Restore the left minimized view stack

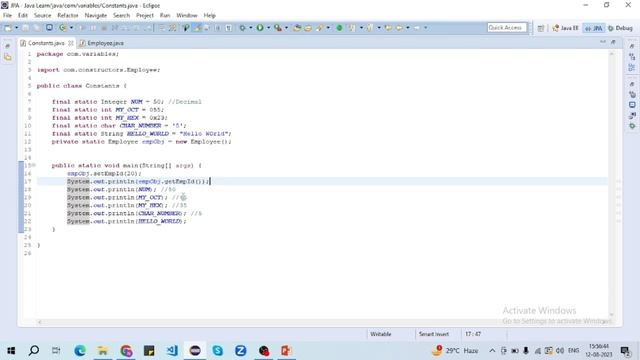(7, 46)
